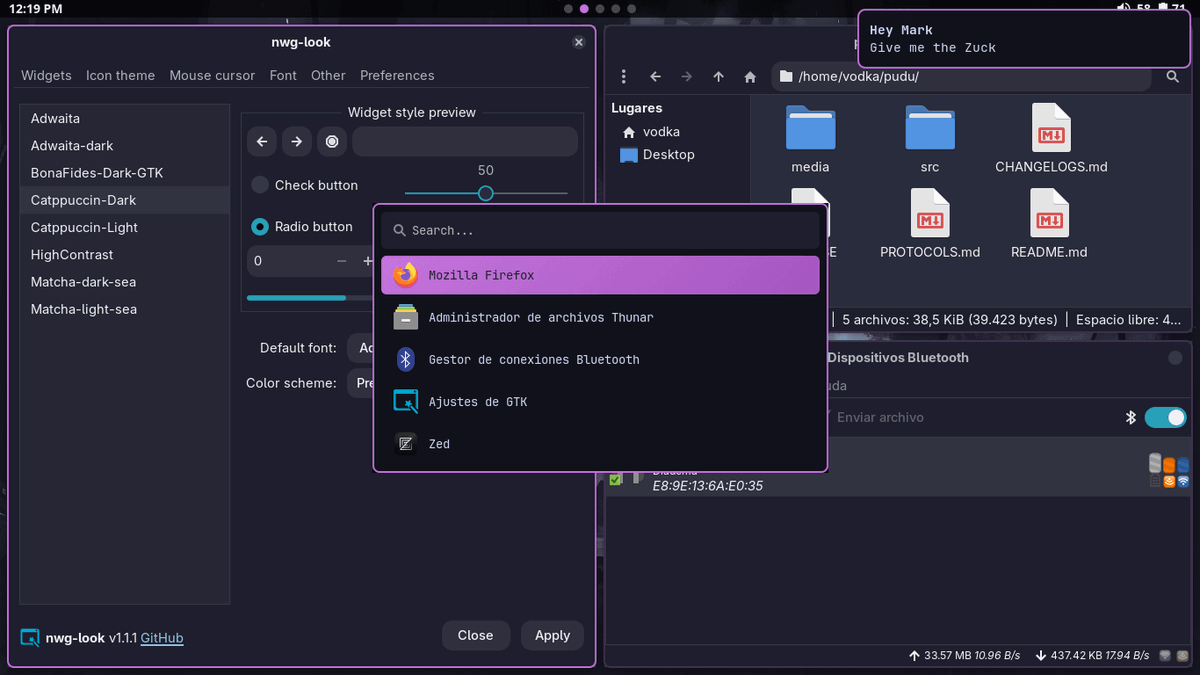Screen dimensions: 1200x675
Task: Select the Catppuccin-Dark theme
Action: coord(125,200)
